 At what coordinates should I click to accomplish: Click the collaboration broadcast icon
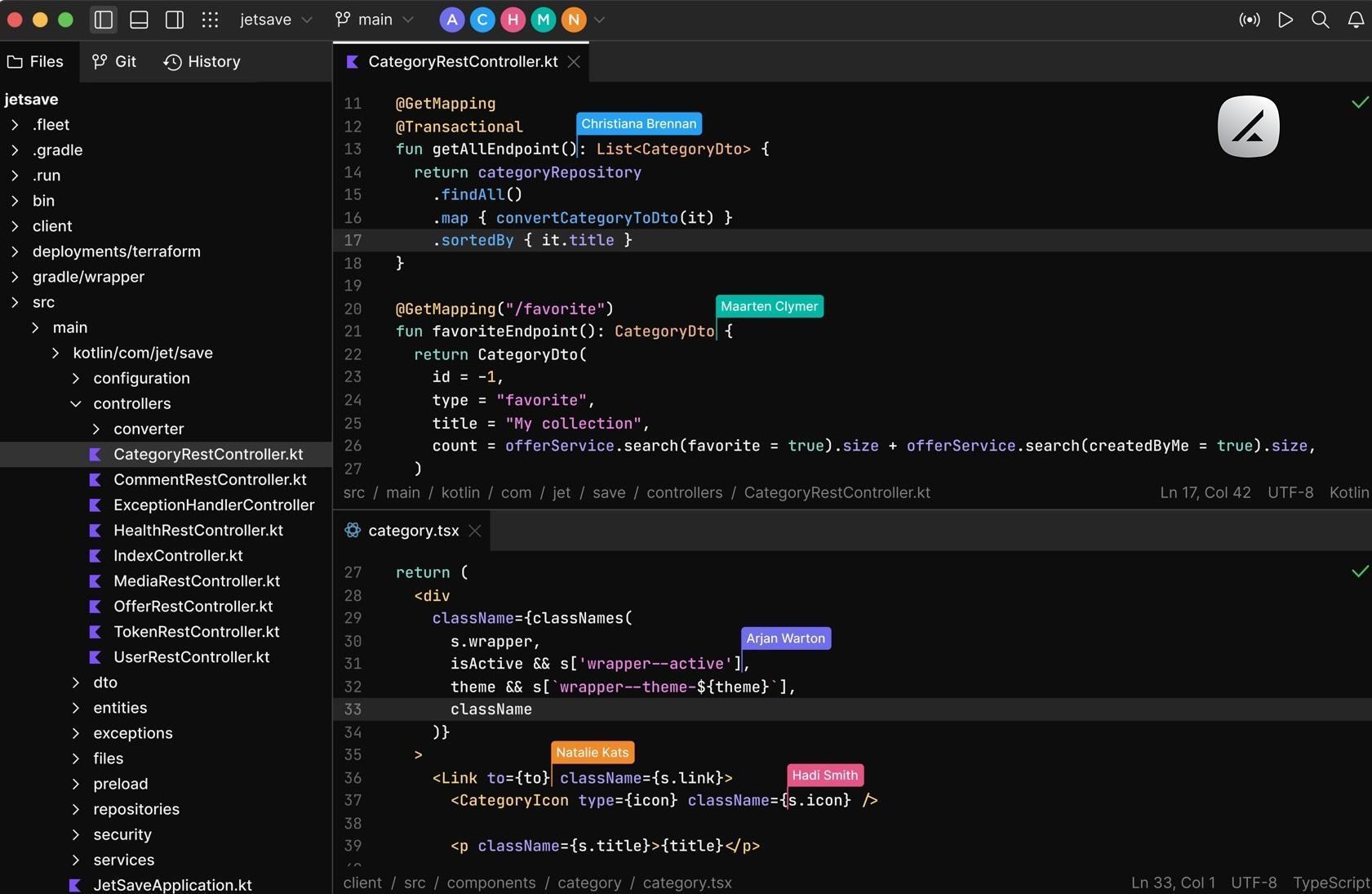coord(1249,20)
